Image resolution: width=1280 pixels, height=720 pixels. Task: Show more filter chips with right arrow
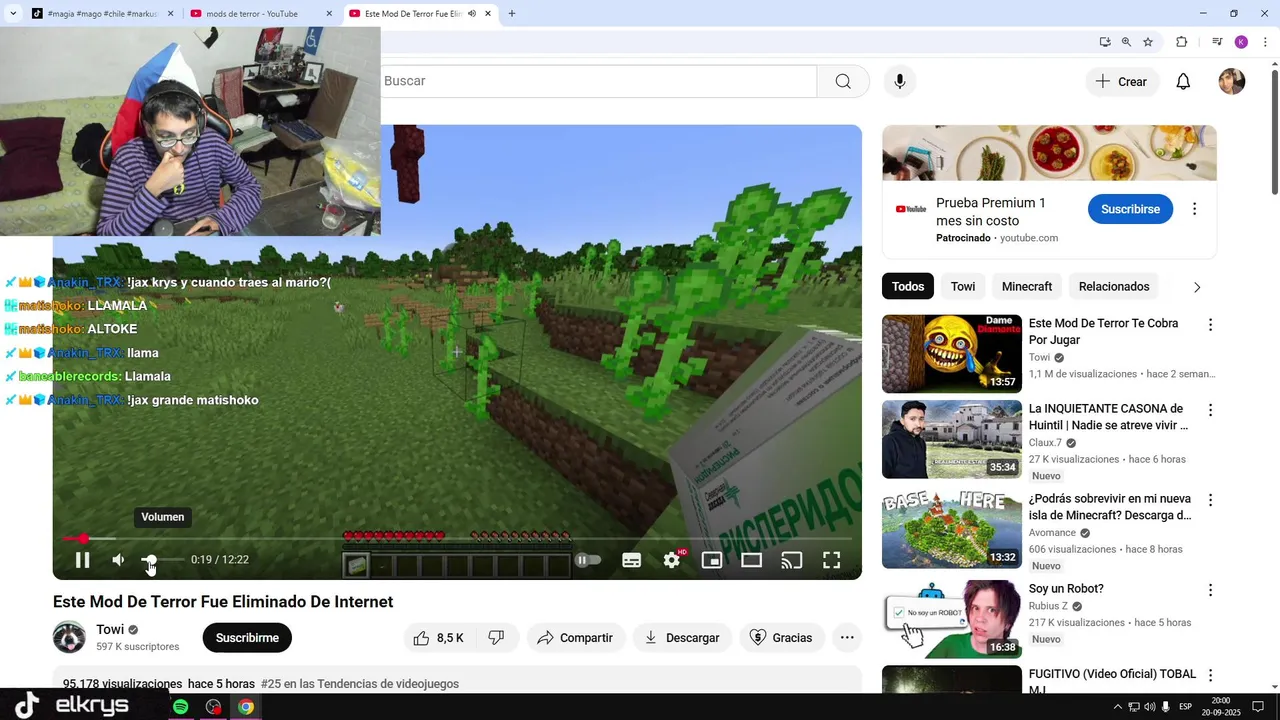click(x=1197, y=287)
